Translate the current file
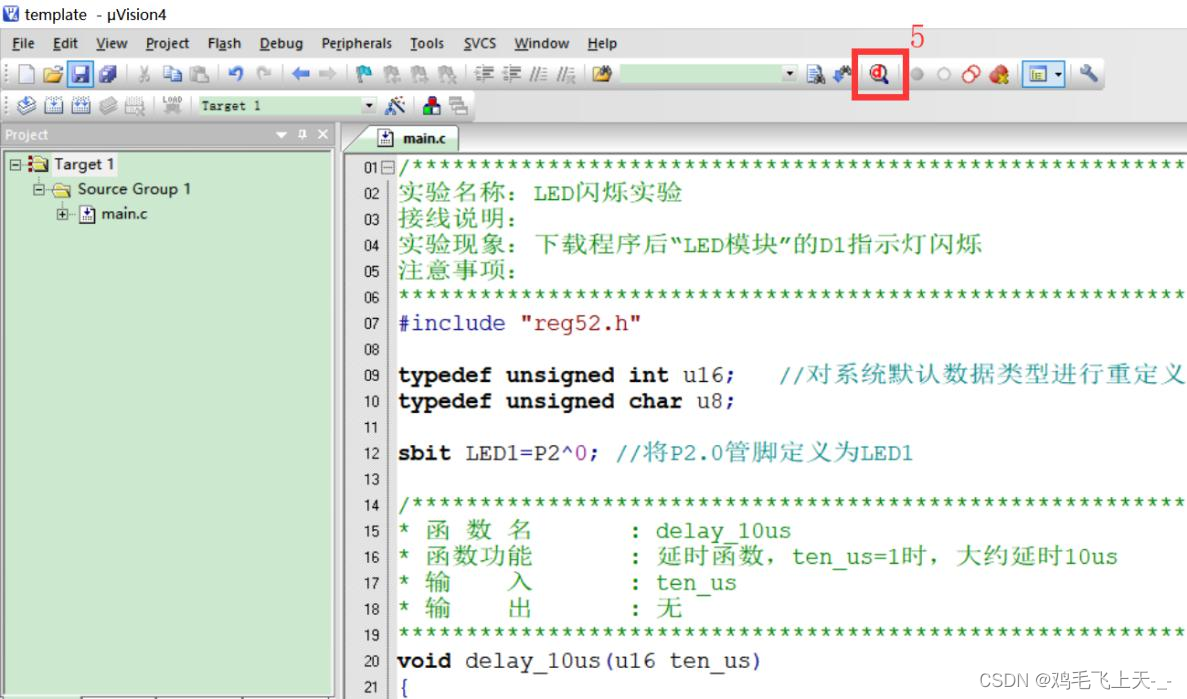 click(x=26, y=105)
